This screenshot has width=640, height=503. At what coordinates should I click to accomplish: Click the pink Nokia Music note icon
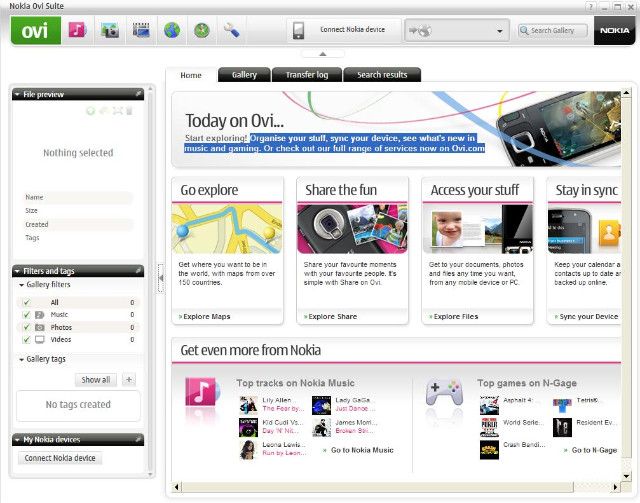(x=201, y=392)
